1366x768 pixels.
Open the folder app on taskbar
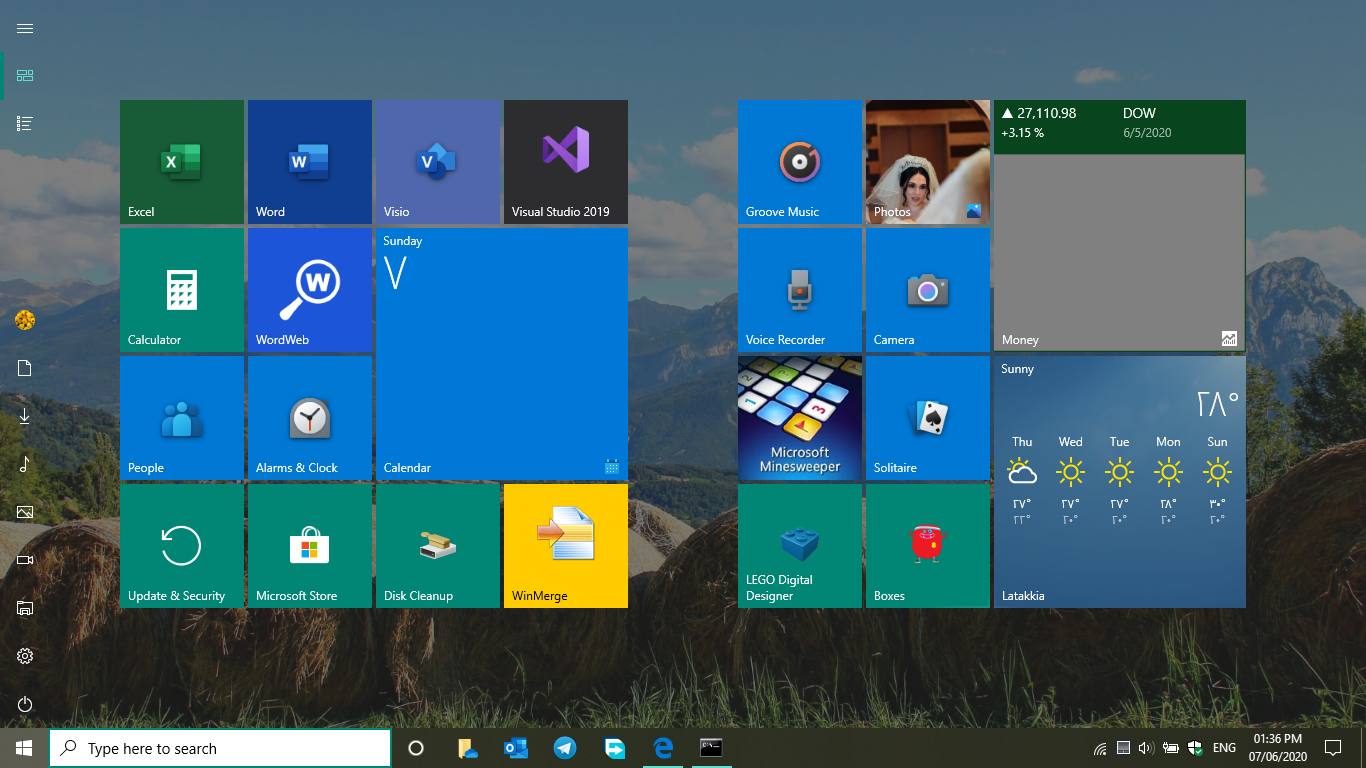[x=467, y=748]
